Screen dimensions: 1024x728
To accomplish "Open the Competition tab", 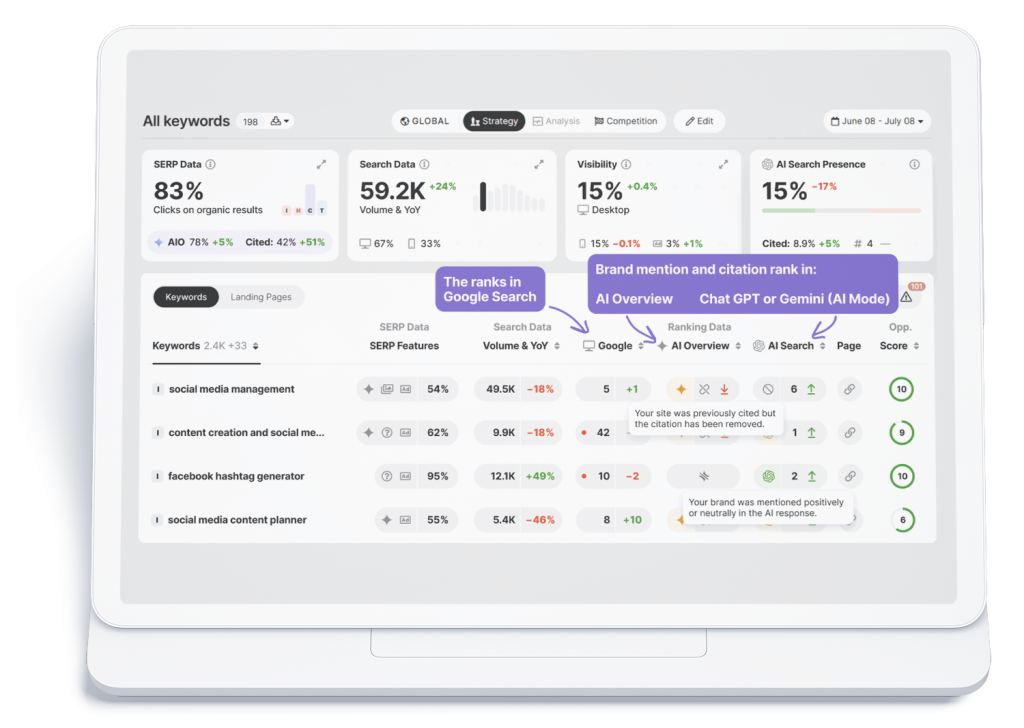I will pyautogui.click(x=625, y=121).
